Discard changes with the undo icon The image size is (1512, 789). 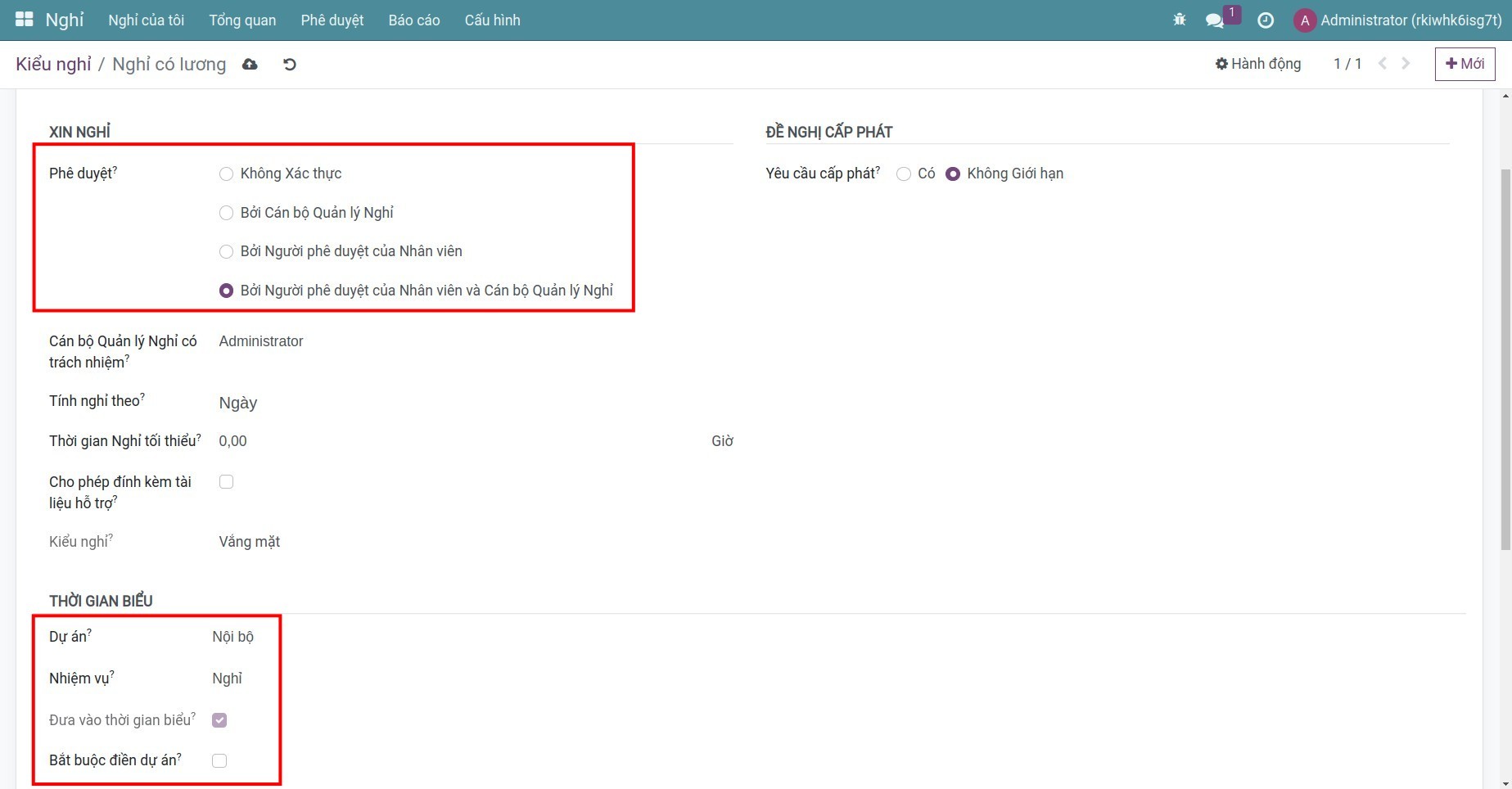pyautogui.click(x=290, y=64)
